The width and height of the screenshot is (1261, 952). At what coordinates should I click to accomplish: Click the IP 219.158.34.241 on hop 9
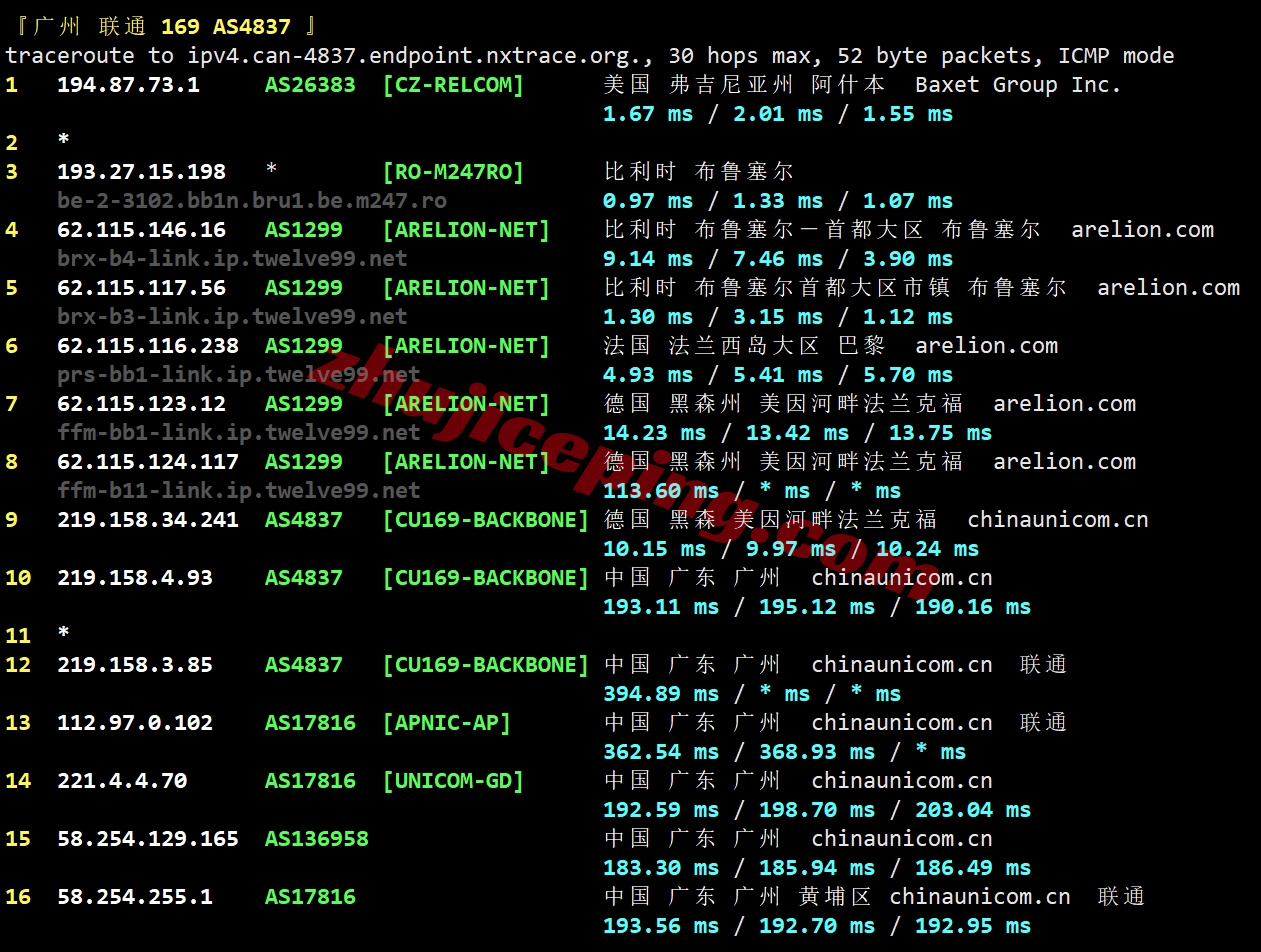[x=148, y=520]
